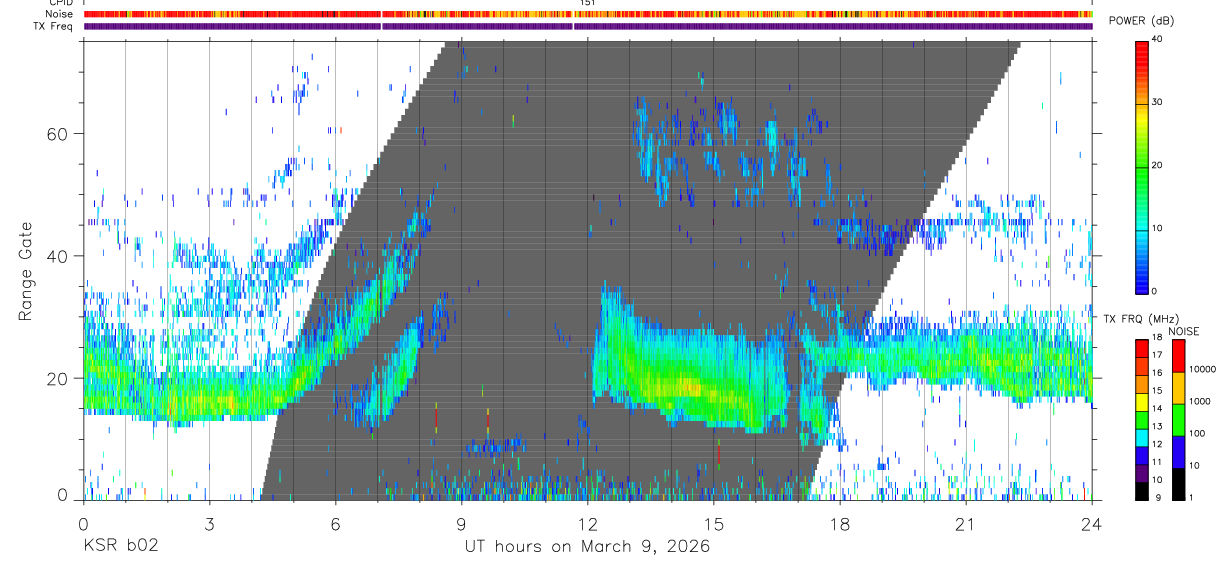Click the 100 label on the NOISE scale
Viewport: 1228px width, 567px height.
pyautogui.click(x=1195, y=433)
